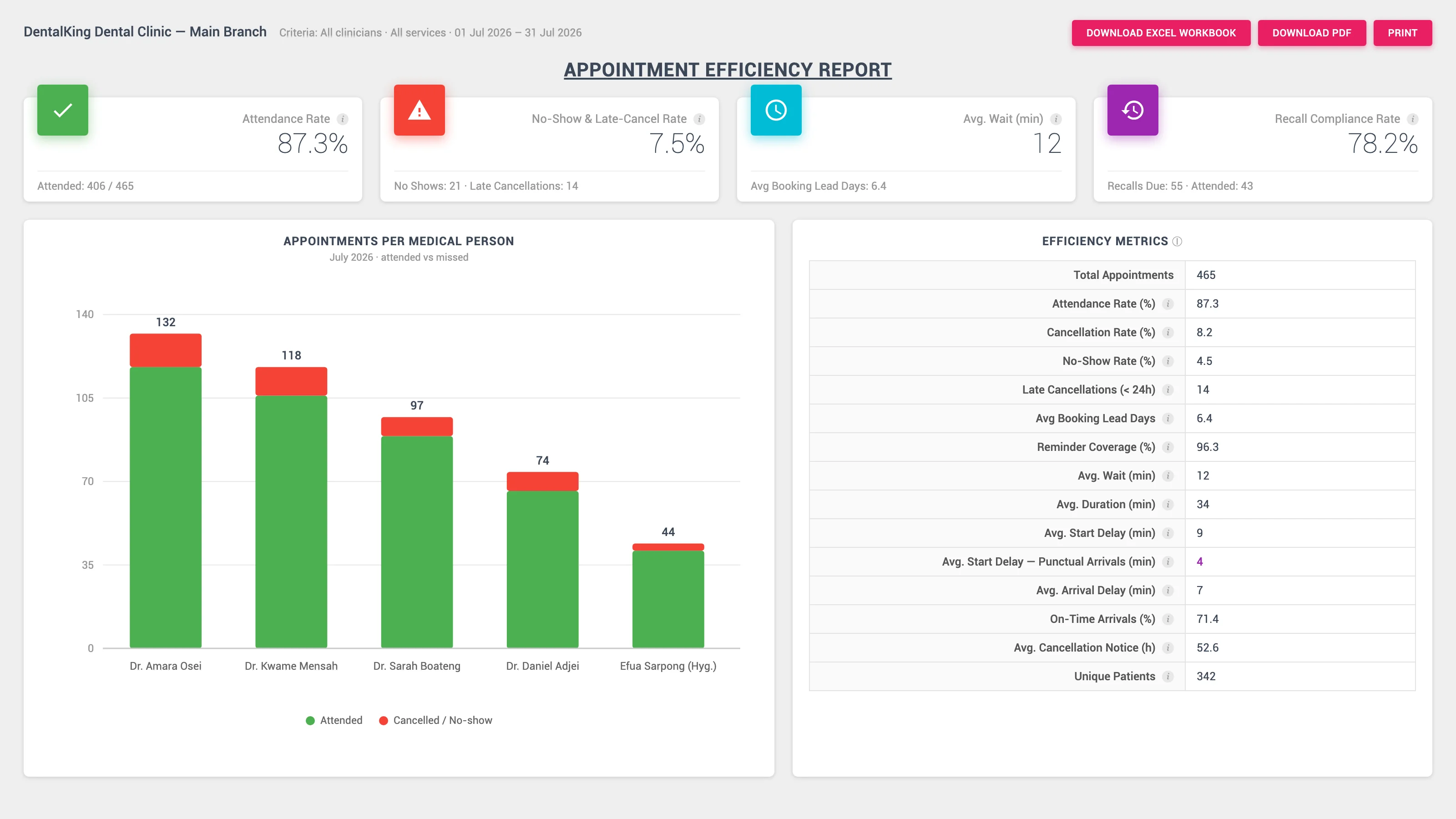
Task: Click info icon next to Efficiency Metrics heading
Action: pos(1178,241)
